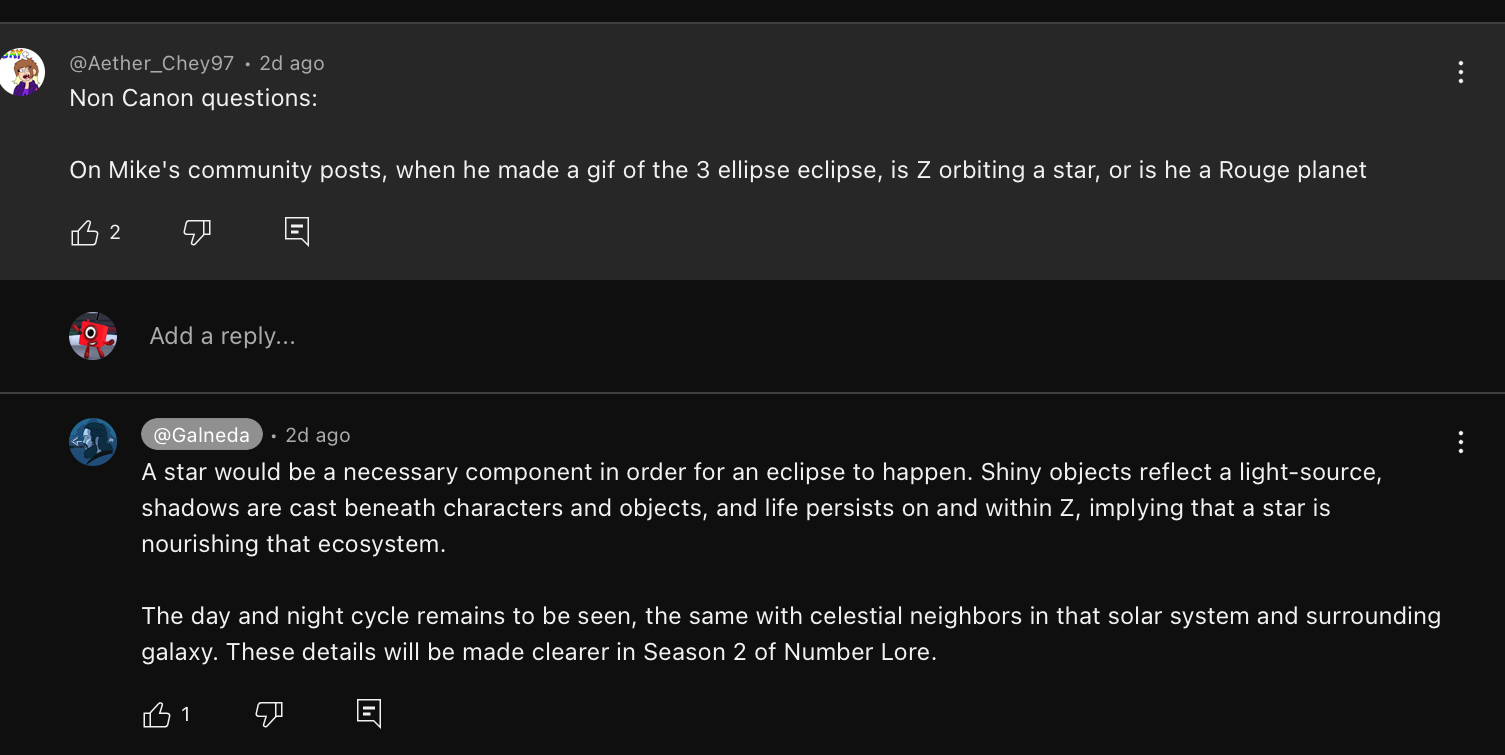The height and width of the screenshot is (755, 1505).
Task: Like the comment by @Aether_Chey97
Action: click(85, 233)
